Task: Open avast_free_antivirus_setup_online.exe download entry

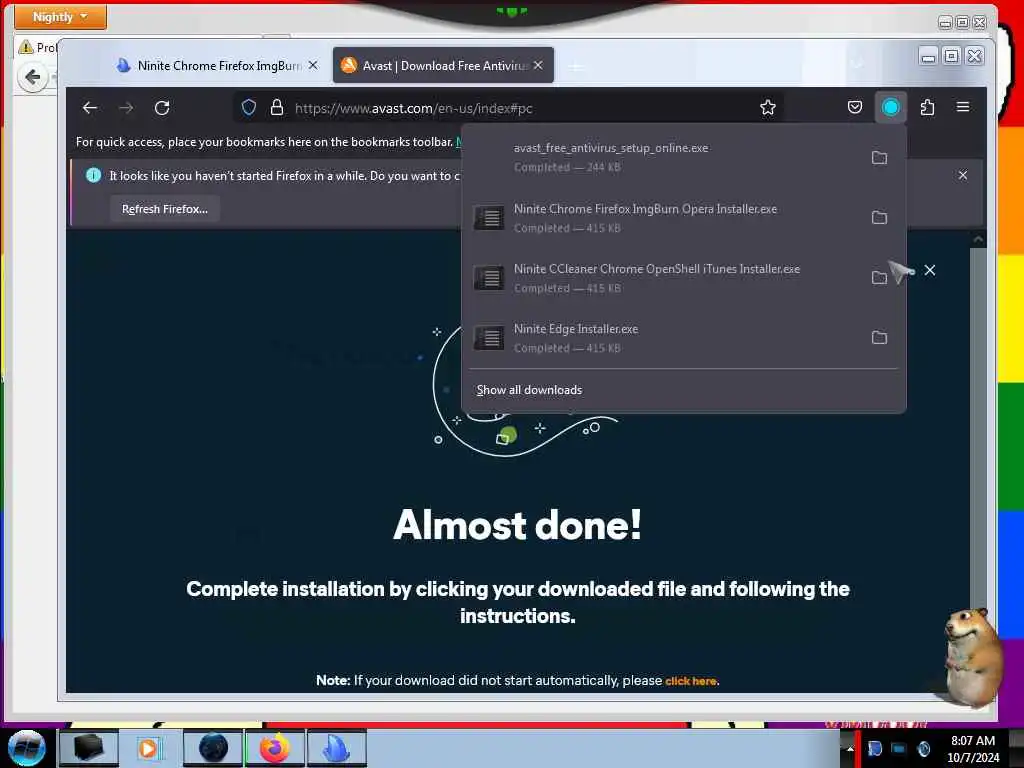Action: click(x=665, y=157)
